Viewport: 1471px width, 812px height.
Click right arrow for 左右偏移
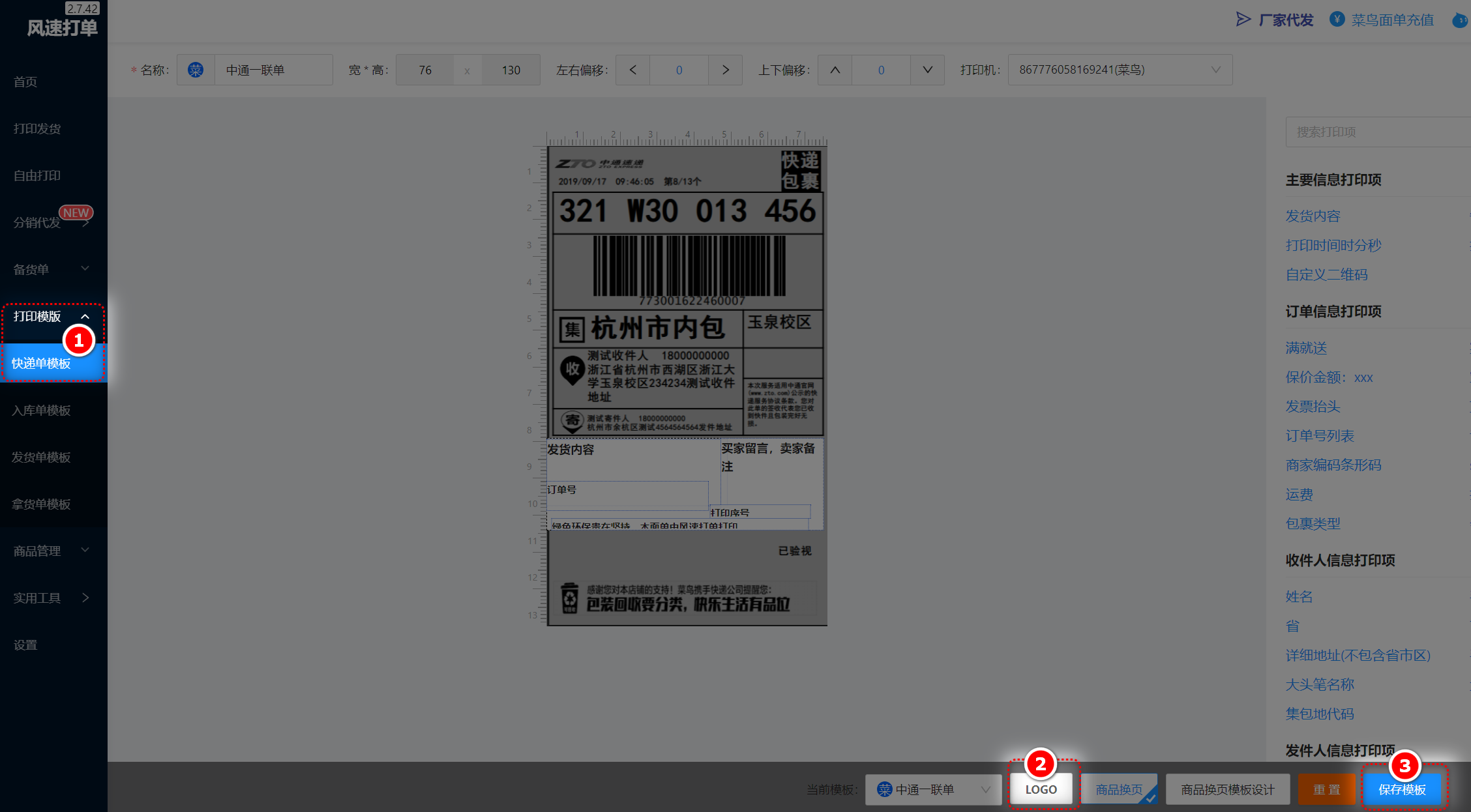click(725, 70)
